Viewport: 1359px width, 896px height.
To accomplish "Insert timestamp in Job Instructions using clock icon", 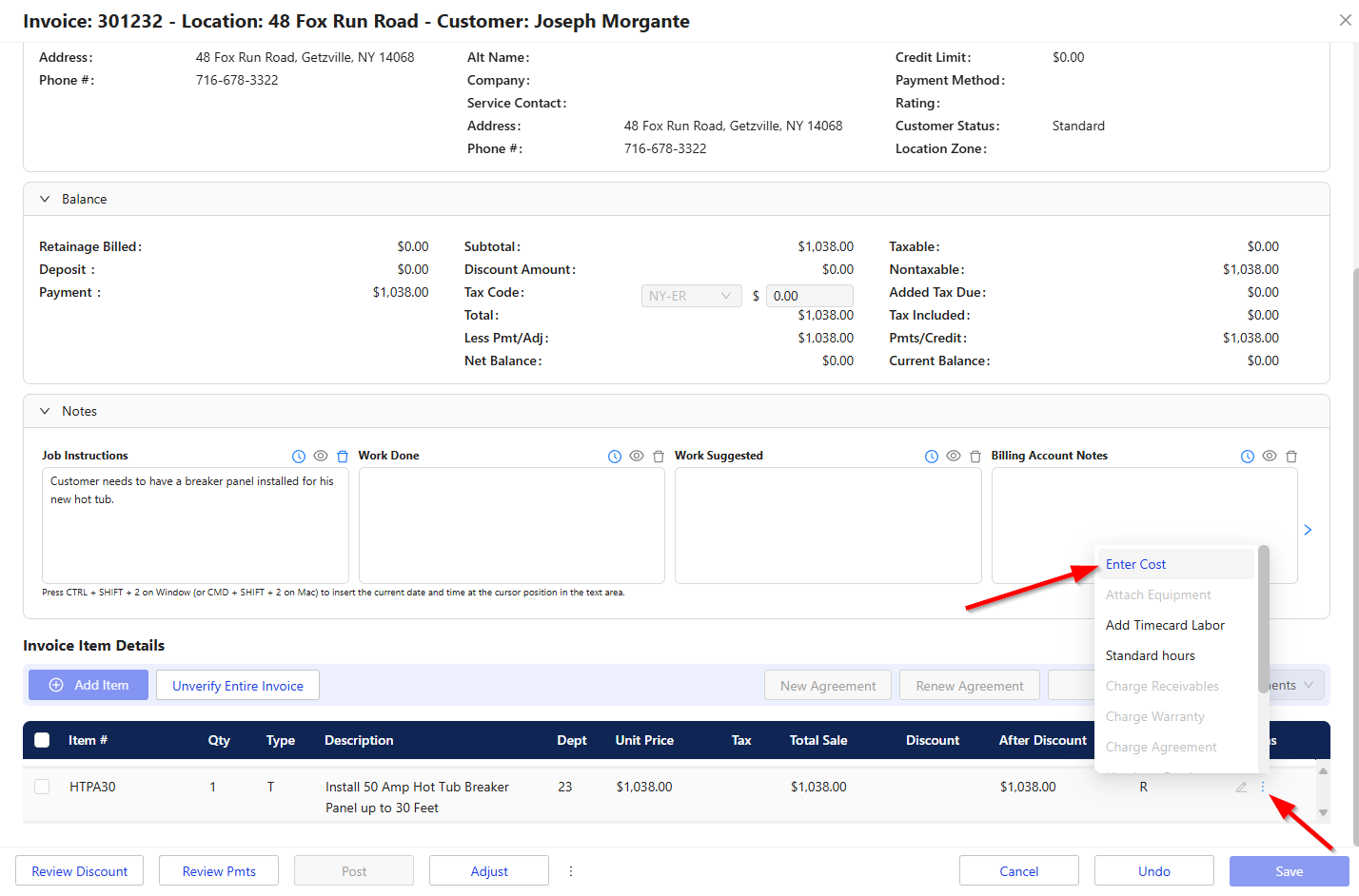I will tap(299, 457).
